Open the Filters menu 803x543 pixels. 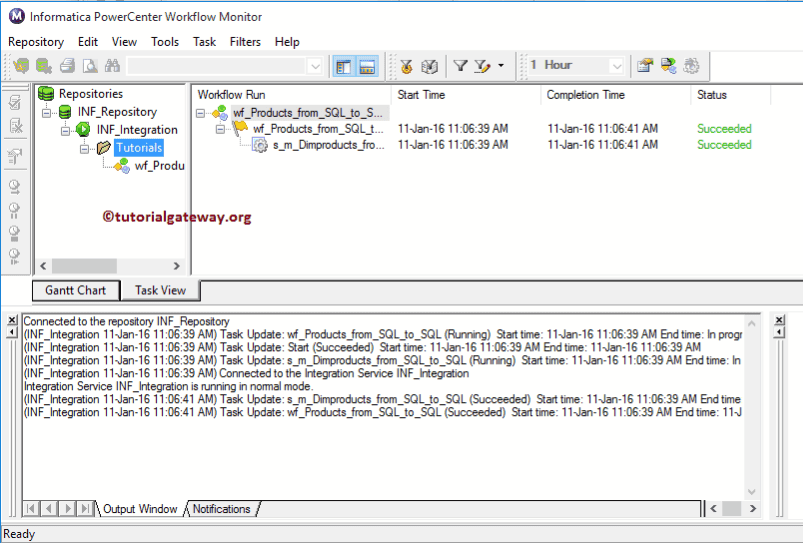(x=245, y=41)
